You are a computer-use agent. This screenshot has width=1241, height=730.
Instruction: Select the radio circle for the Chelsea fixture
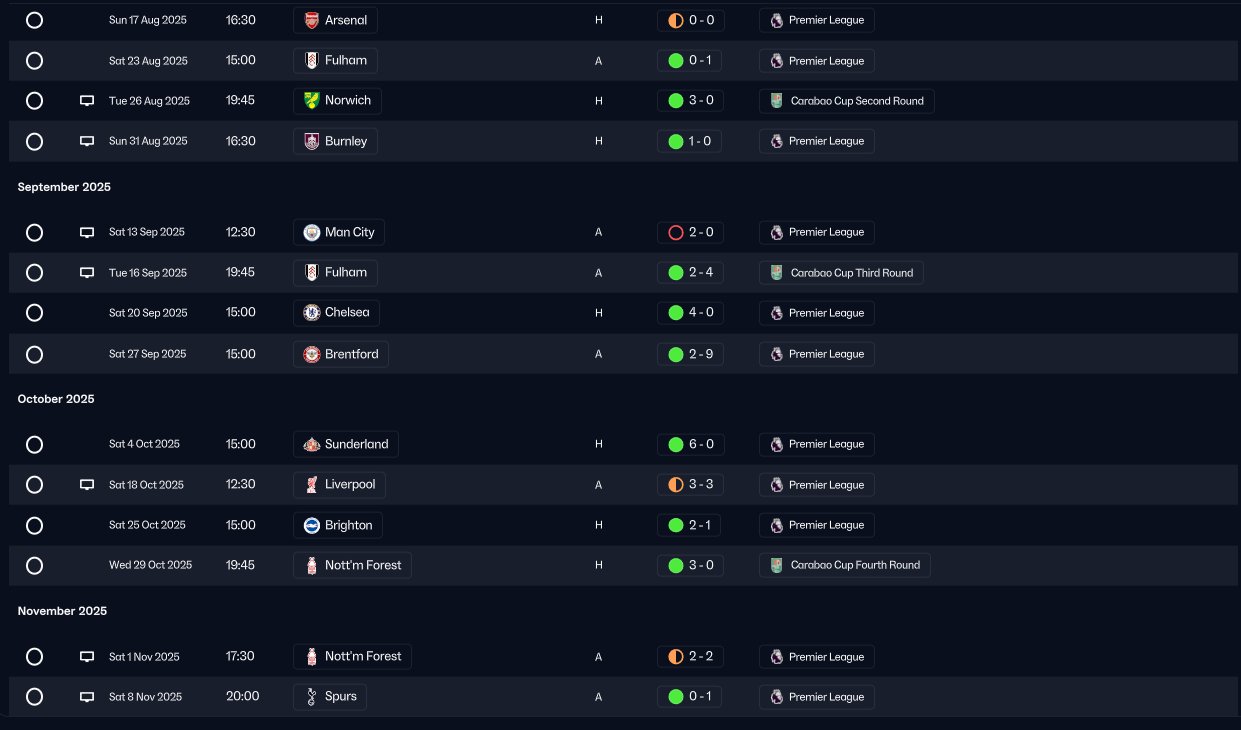point(34,313)
